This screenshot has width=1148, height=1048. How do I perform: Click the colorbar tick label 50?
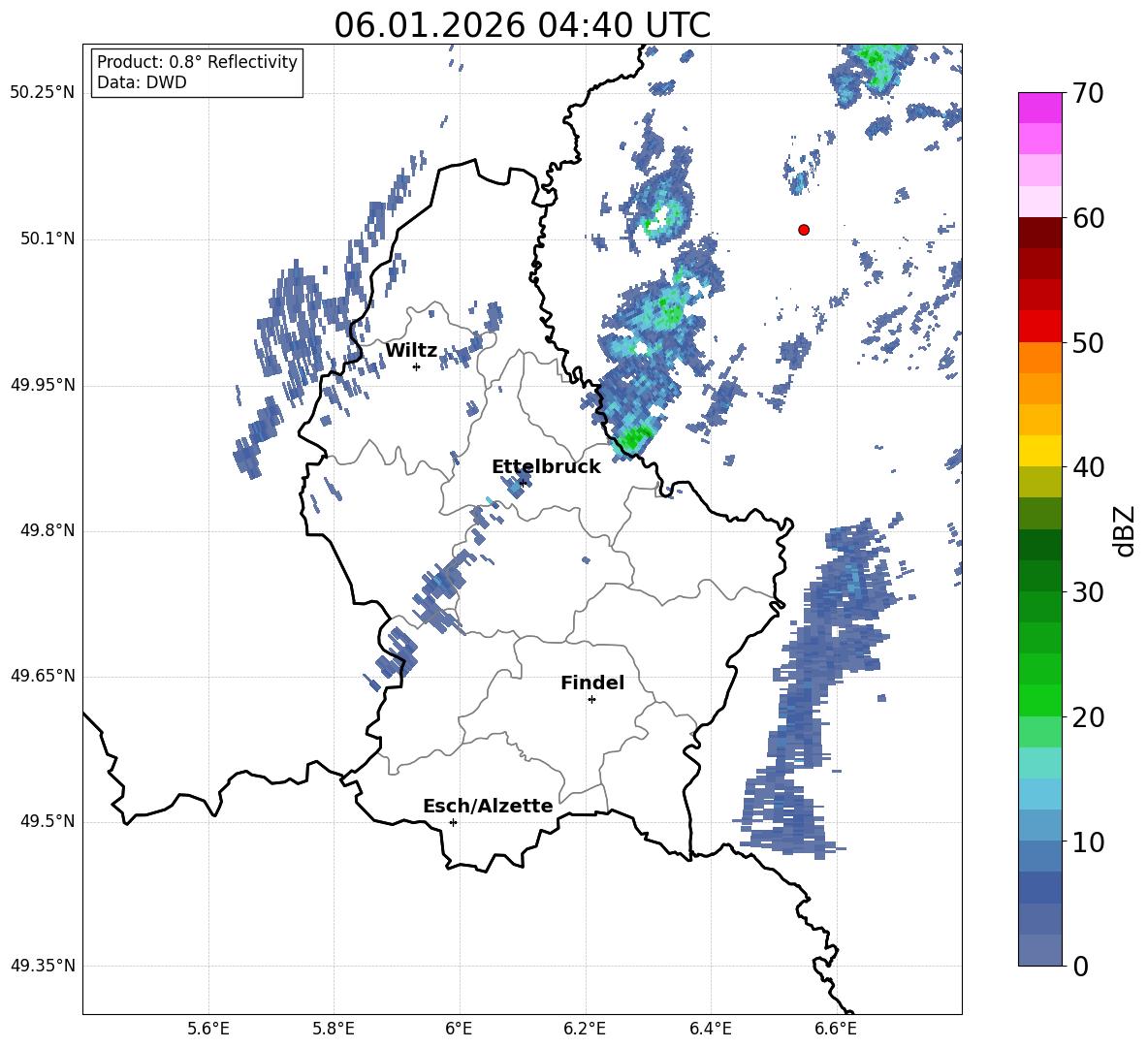coord(1089,343)
